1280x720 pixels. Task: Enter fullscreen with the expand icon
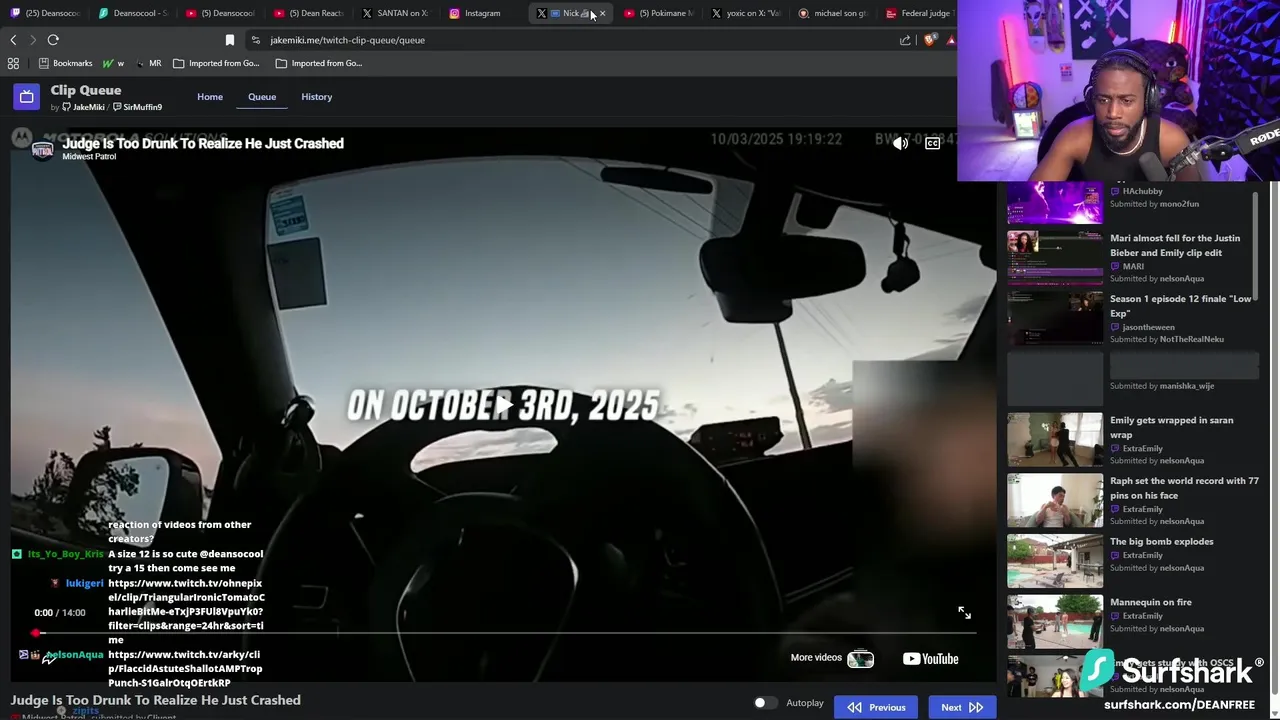click(x=964, y=612)
